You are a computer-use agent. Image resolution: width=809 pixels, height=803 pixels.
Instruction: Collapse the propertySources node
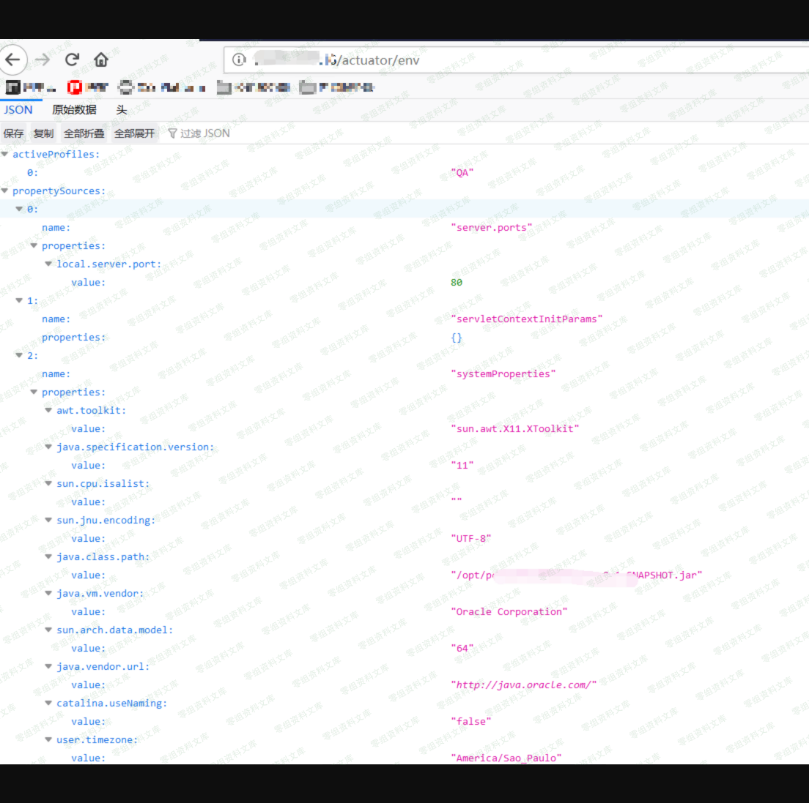point(6,191)
